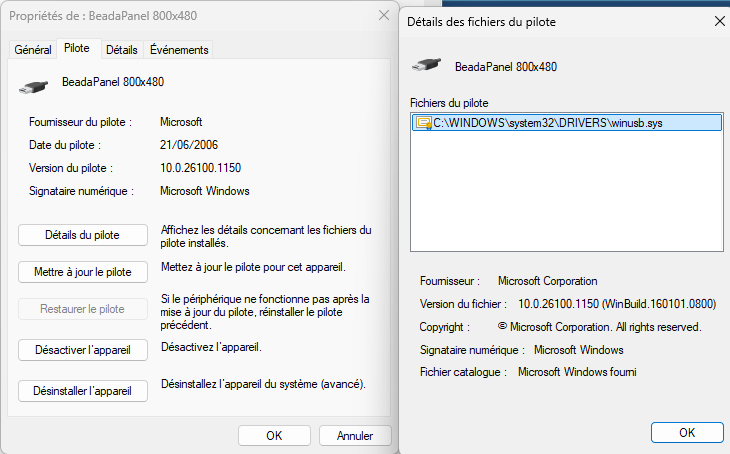Open the Général tab
Viewport: 730px width, 454px height.
pos(33,50)
